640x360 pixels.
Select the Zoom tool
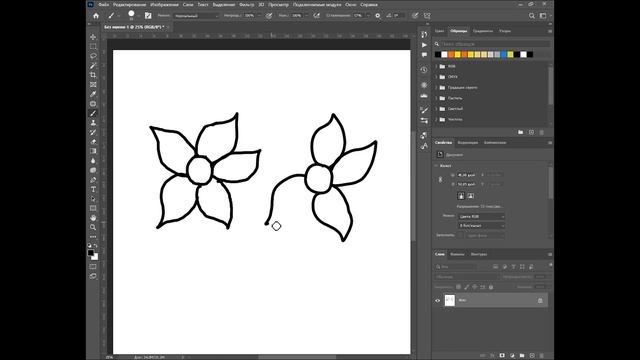[x=93, y=227]
